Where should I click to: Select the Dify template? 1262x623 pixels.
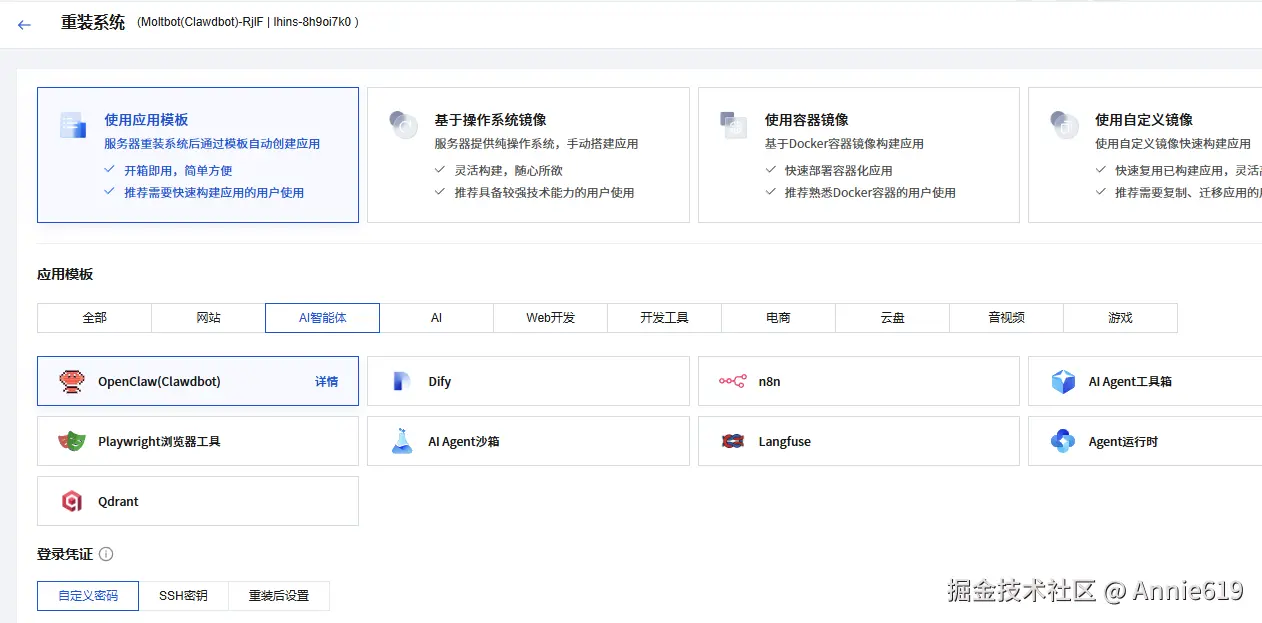[528, 381]
